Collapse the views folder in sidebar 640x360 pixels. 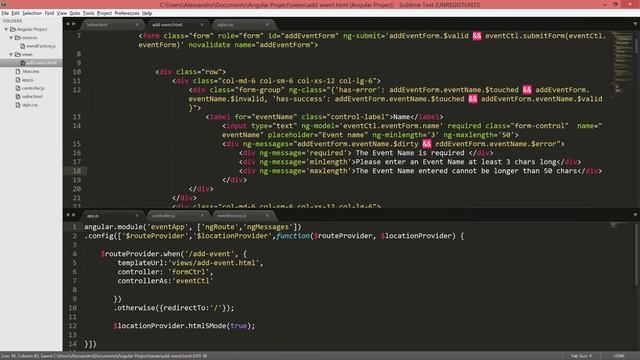coord(11,54)
